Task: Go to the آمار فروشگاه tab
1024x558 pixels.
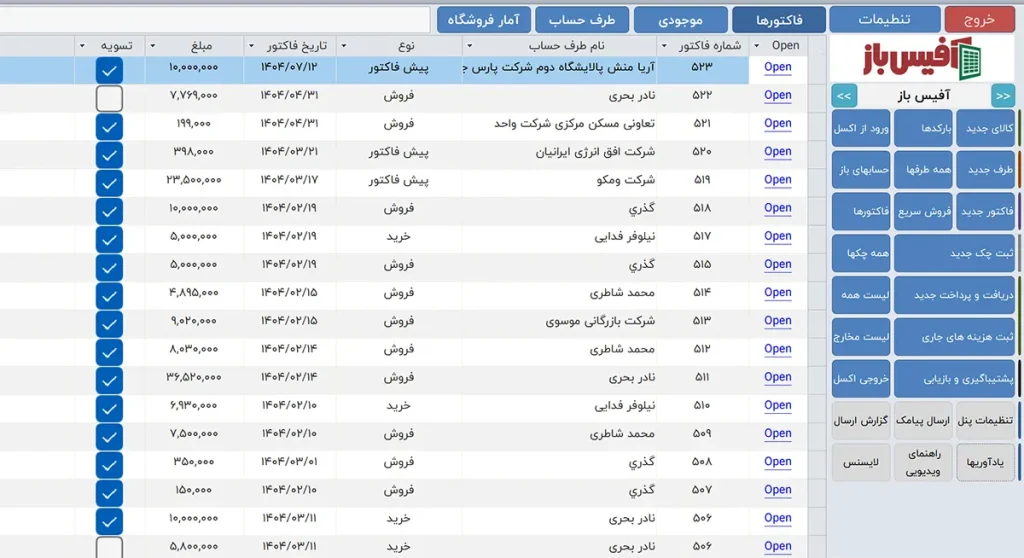Action: [483, 20]
